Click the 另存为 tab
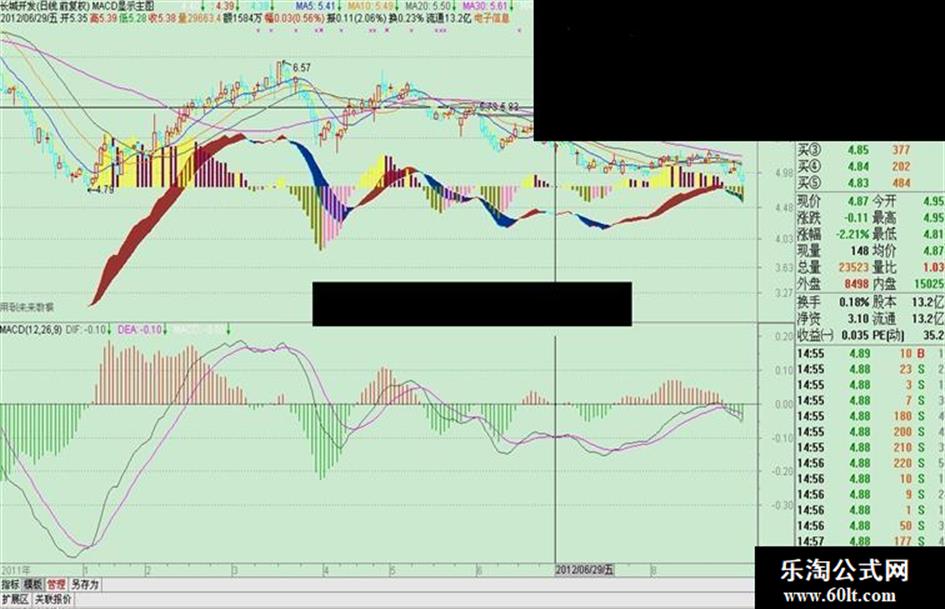This screenshot has width=945, height=609. coord(84,584)
